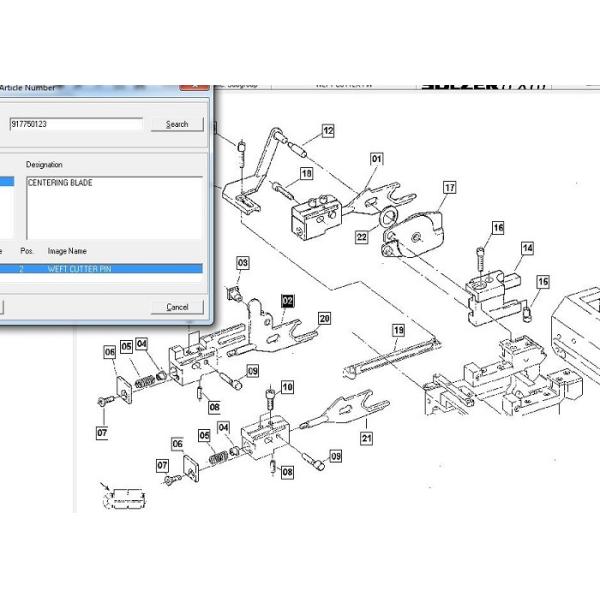Select the WEFT CUTTER PIN result row
The height and width of the screenshot is (600, 600).
click(x=100, y=269)
